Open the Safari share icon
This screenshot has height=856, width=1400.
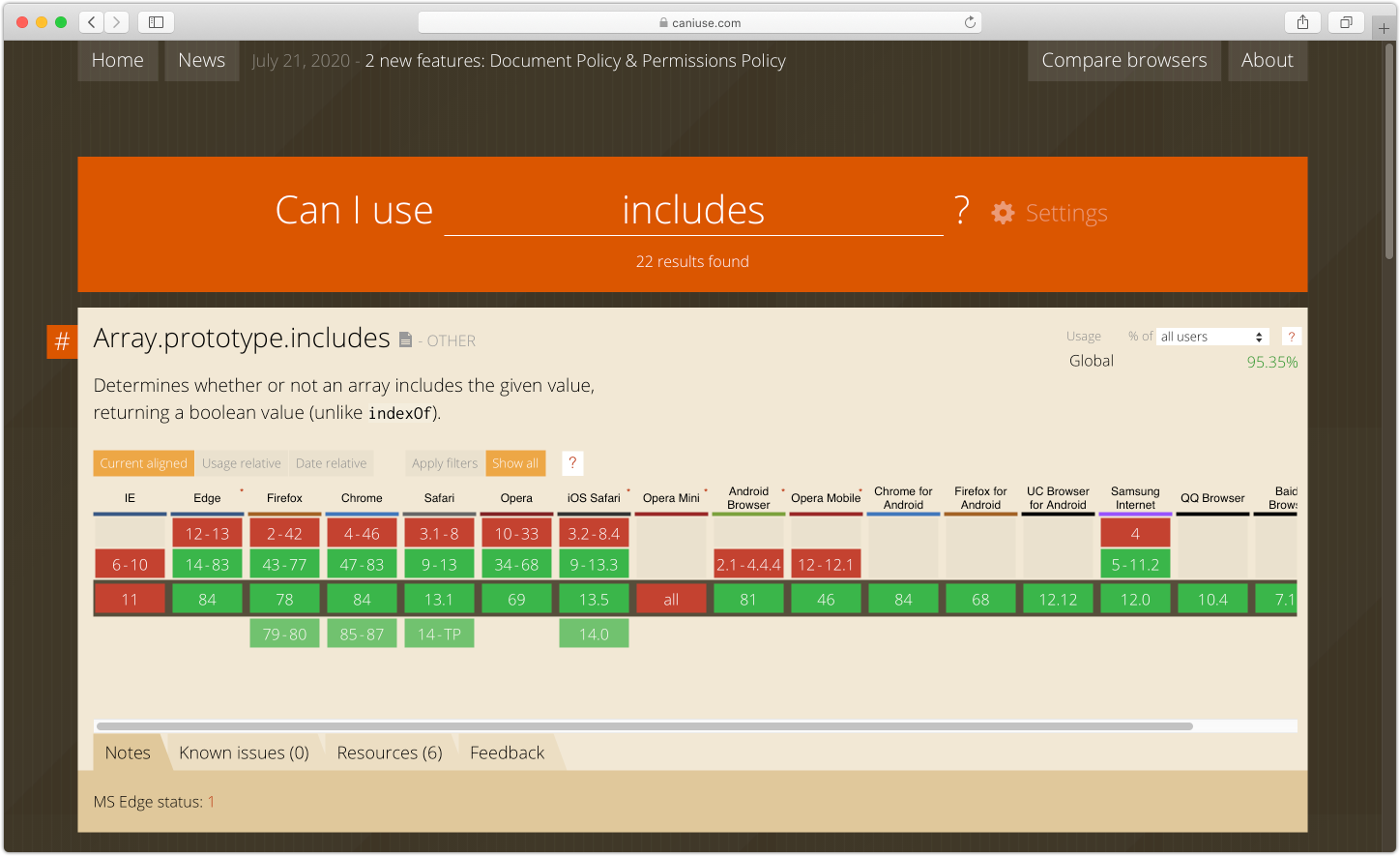1302,22
